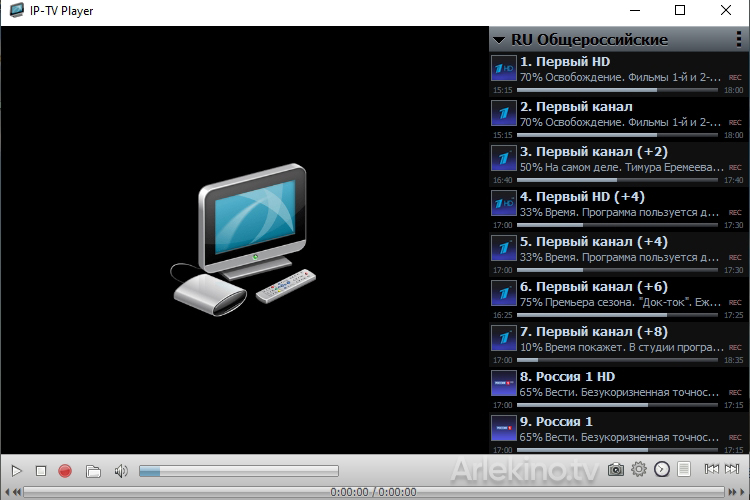Open the scheduler clock icon
This screenshot has height=500, width=750.
pos(662,469)
